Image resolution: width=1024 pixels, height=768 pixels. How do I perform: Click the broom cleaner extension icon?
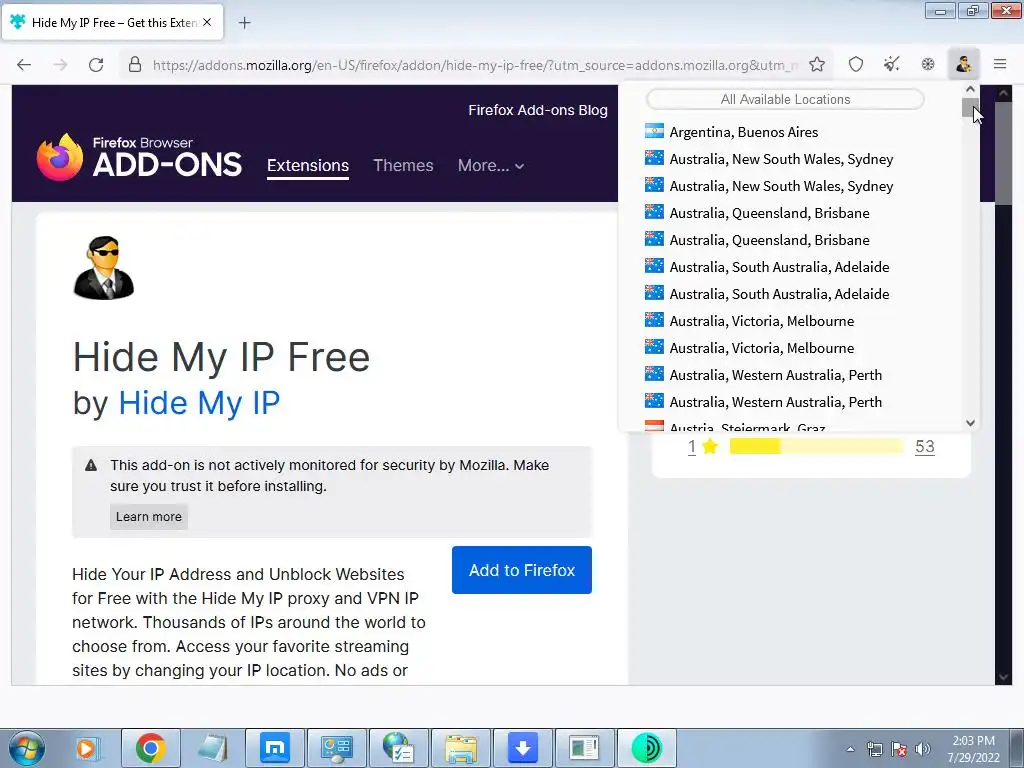[891, 64]
